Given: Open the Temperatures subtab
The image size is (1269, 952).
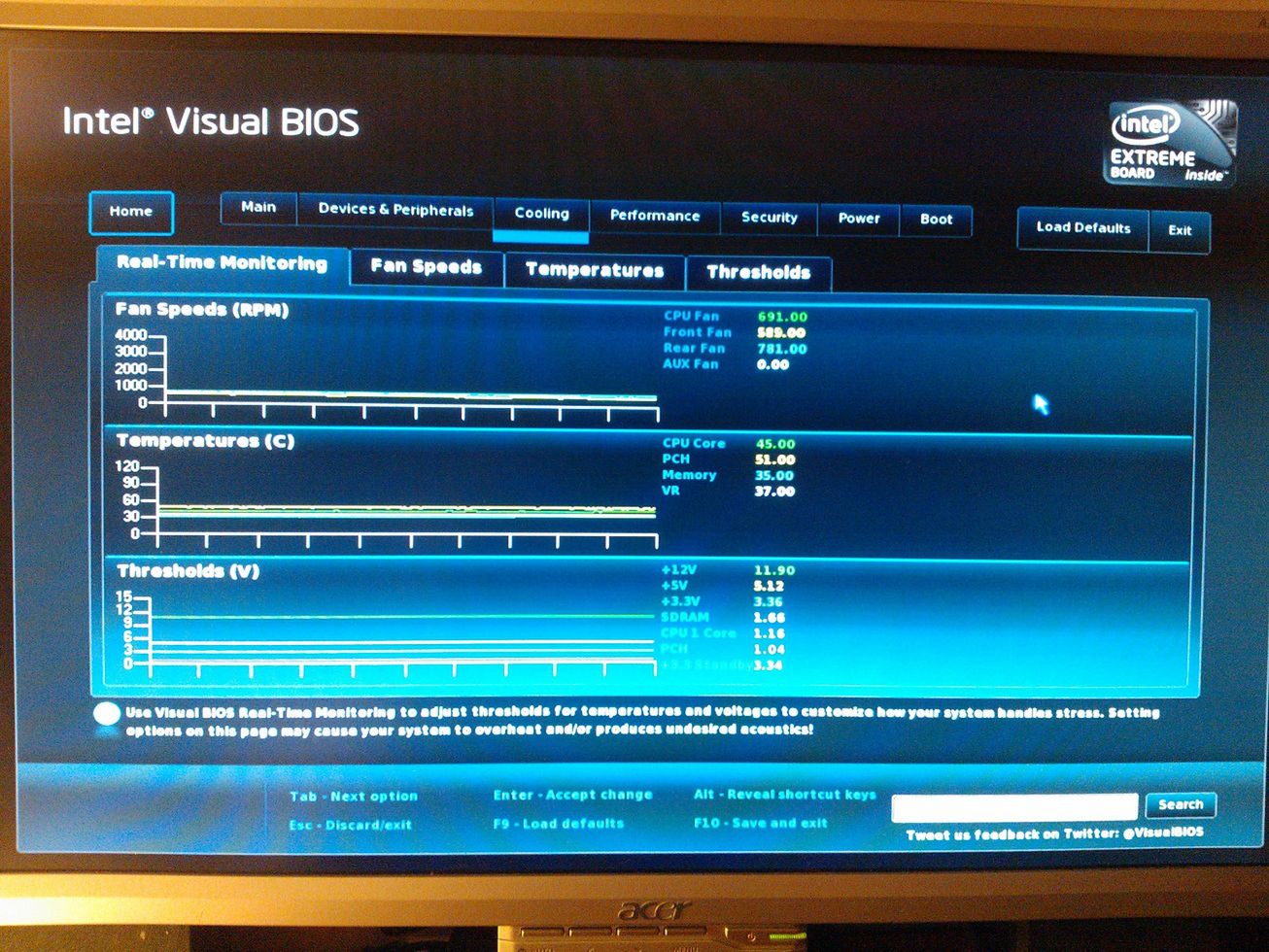Looking at the screenshot, I should [595, 271].
